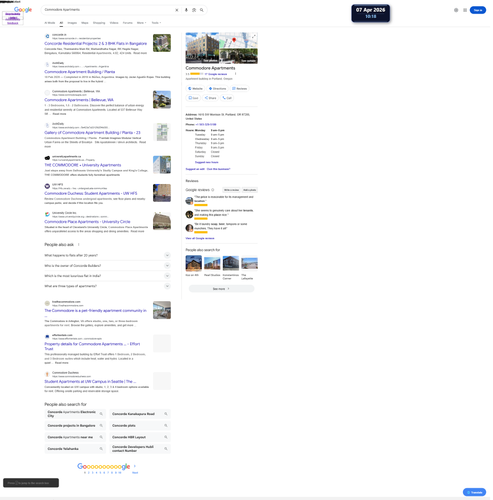
Task: Click the phone number link in the panel
Action: point(206,125)
